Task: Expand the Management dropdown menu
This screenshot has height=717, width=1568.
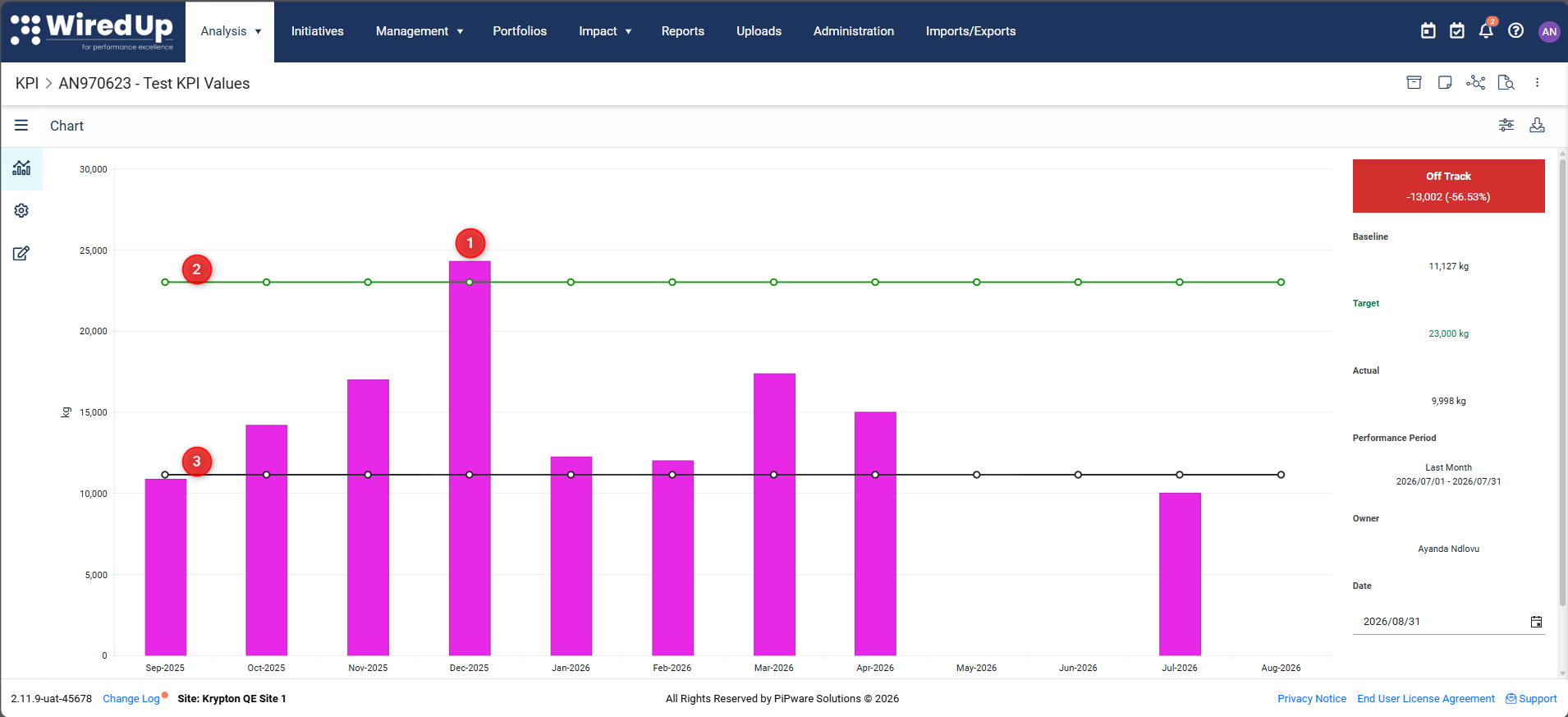Action: (x=420, y=31)
